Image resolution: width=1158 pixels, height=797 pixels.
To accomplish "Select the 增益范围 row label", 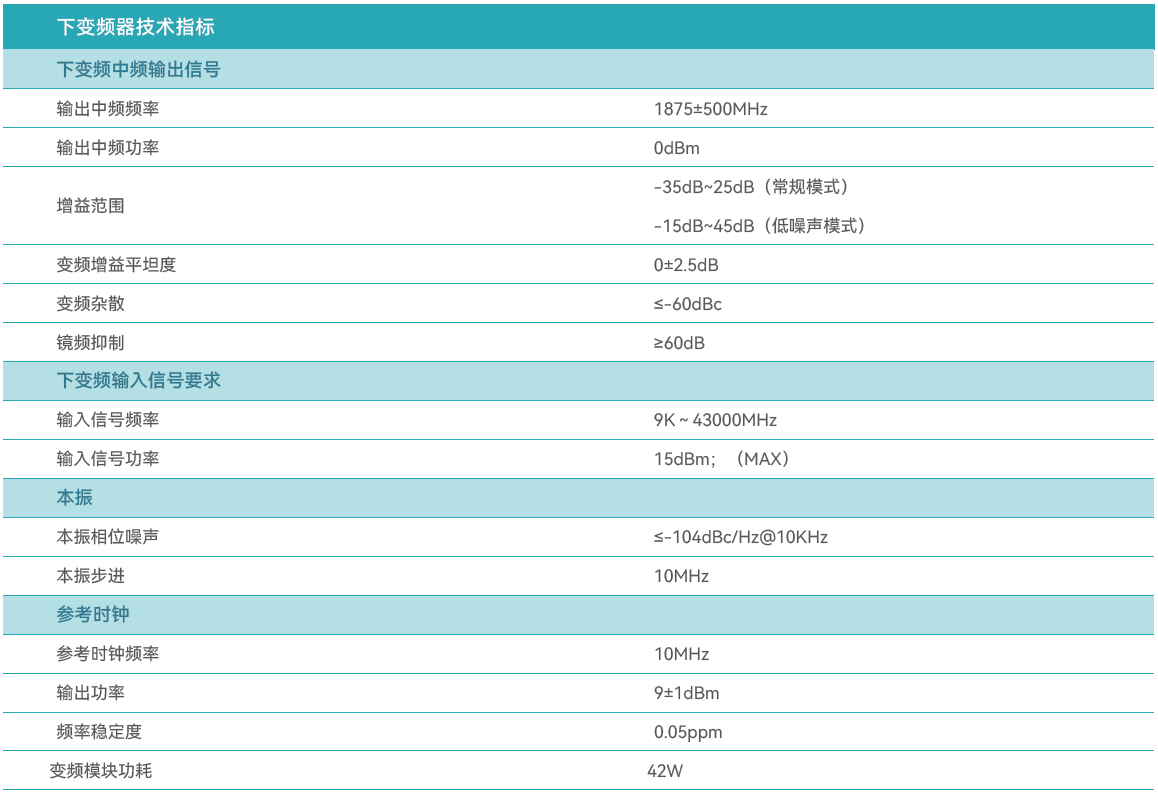I will [x=91, y=206].
